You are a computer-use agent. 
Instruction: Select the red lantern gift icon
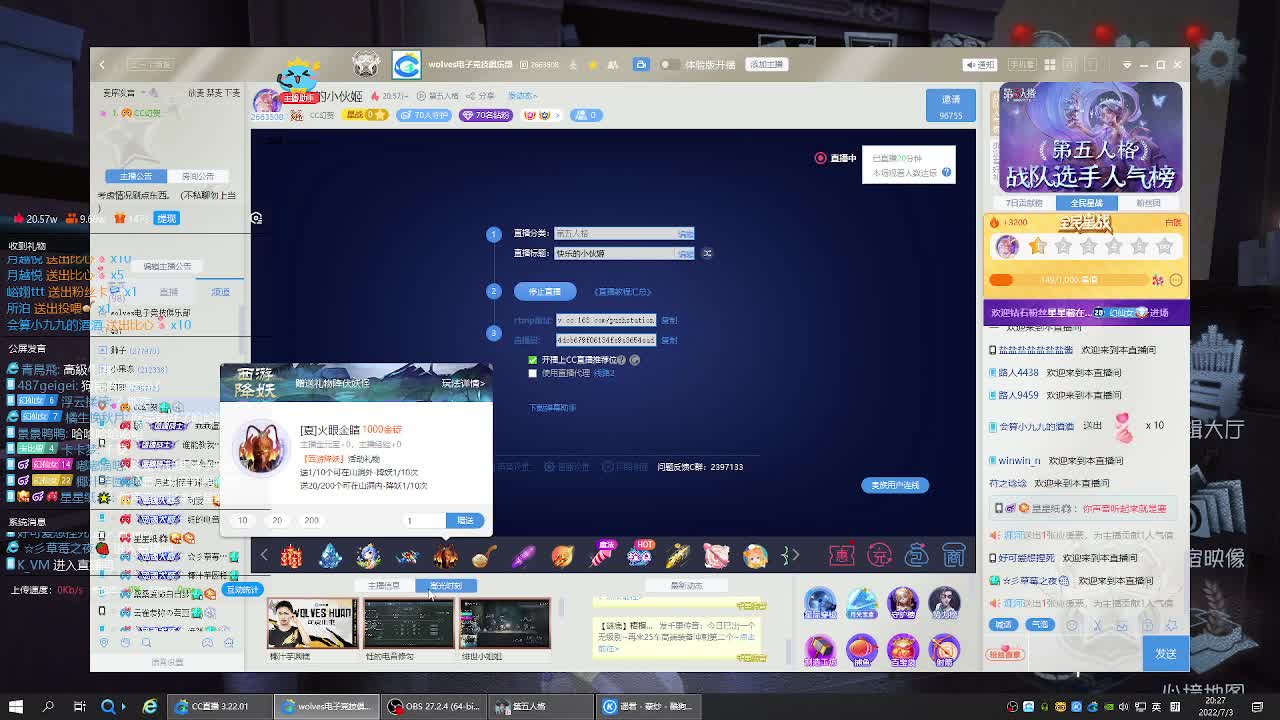[x=291, y=555]
